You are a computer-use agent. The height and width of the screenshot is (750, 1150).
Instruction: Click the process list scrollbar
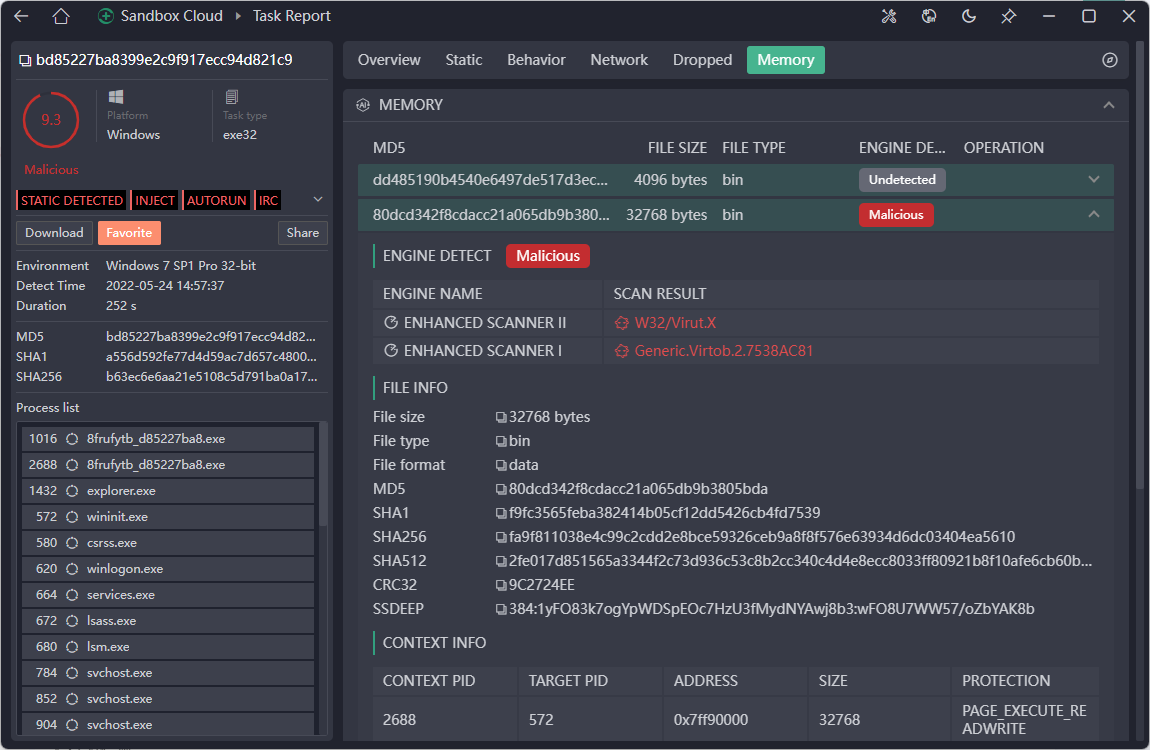[x=323, y=475]
